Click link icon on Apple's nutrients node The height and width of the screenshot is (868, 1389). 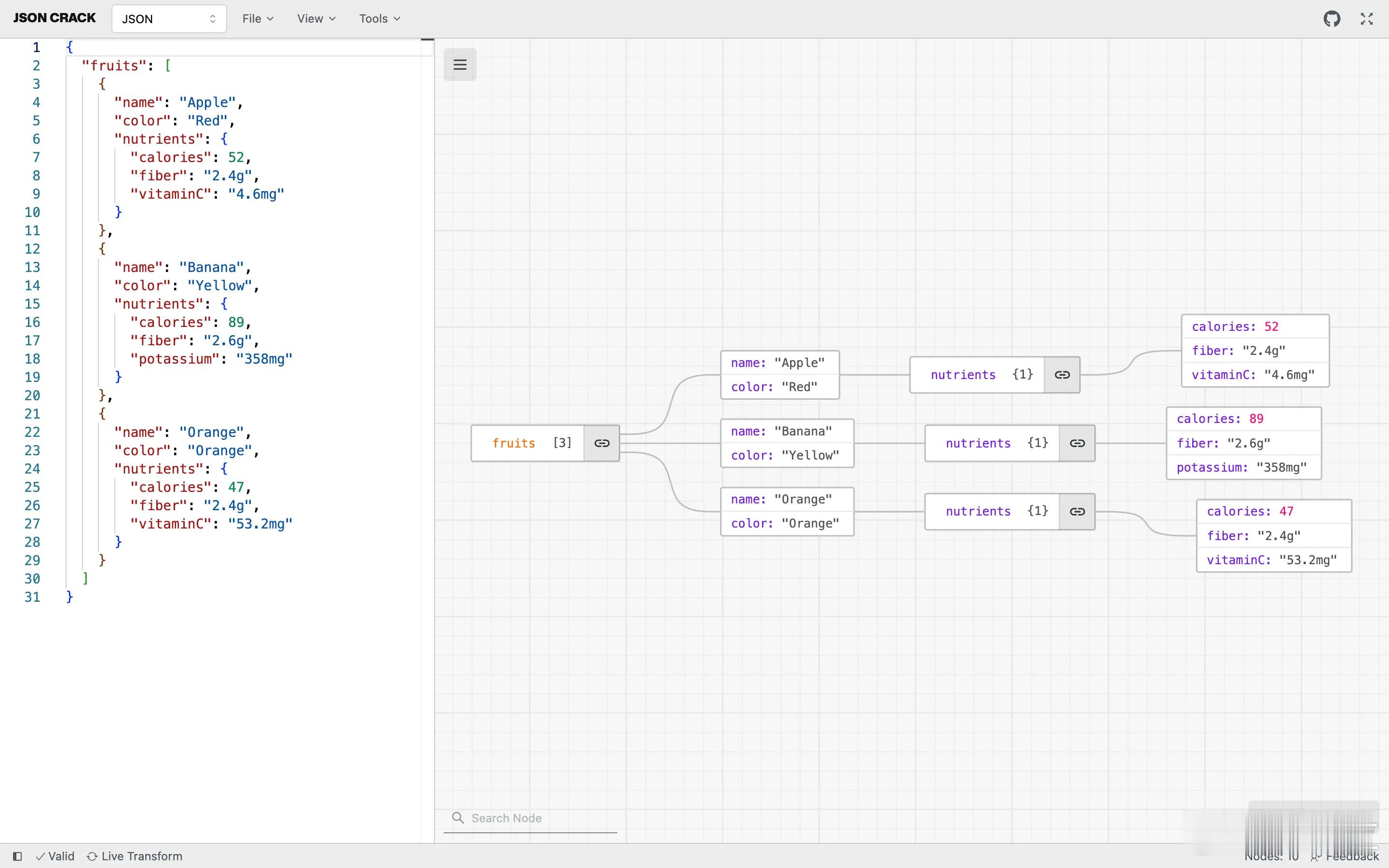pos(1062,375)
